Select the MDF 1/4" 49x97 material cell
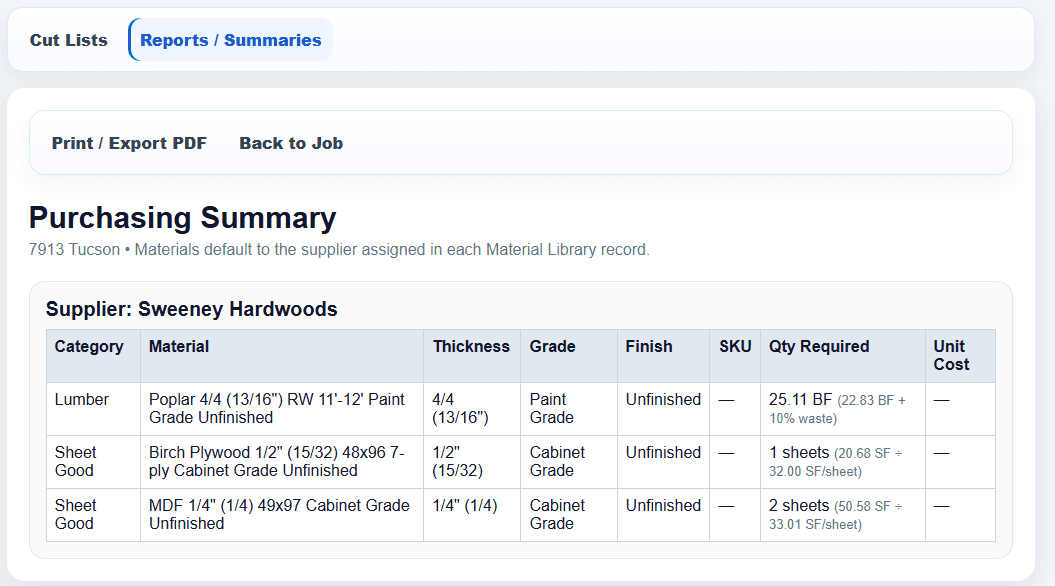This screenshot has width=1055, height=586. click(282, 515)
